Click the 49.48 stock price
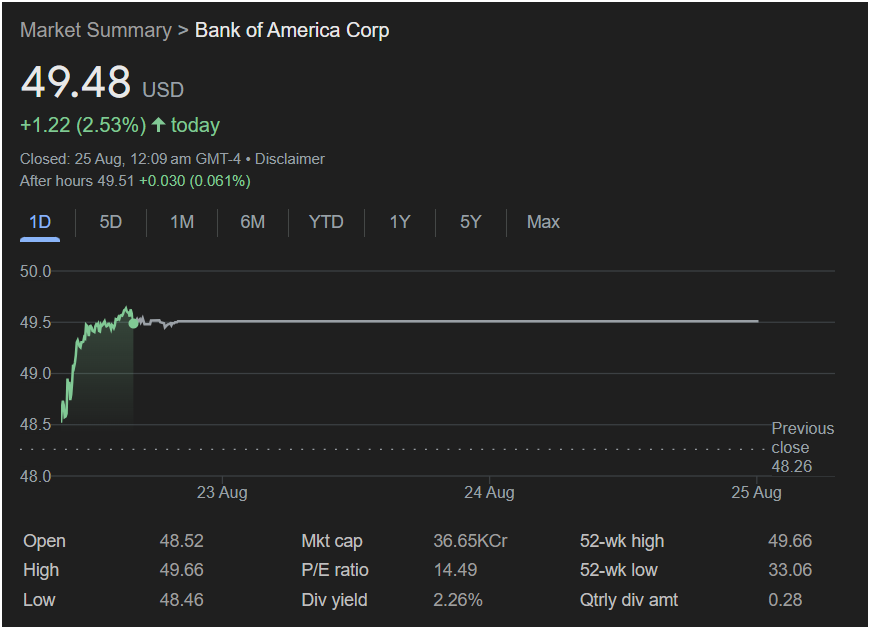This screenshot has height=629, width=870. pyautogui.click(x=76, y=83)
